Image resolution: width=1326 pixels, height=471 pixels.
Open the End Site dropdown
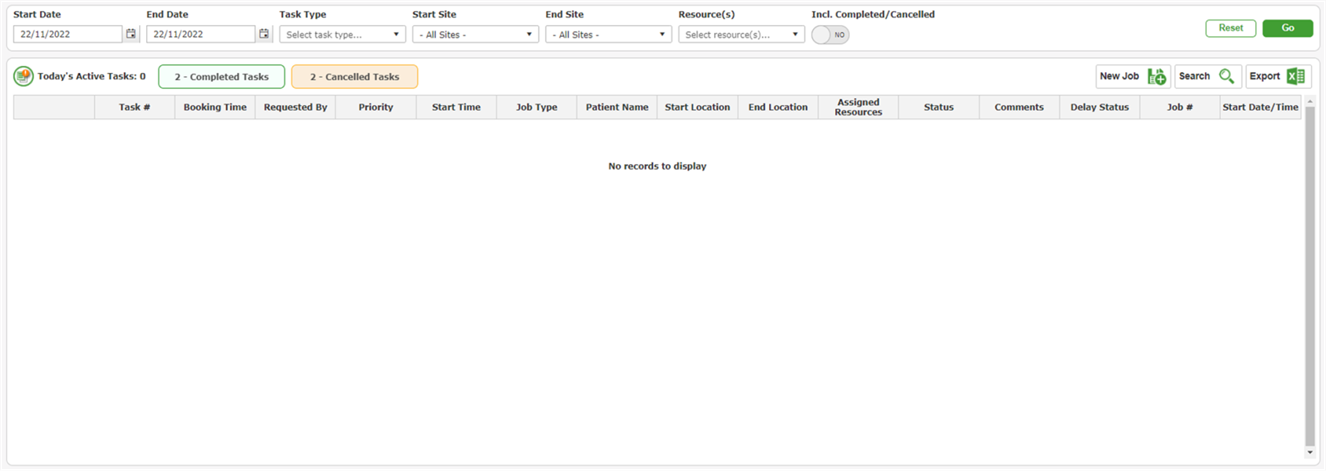pyautogui.click(x=609, y=34)
